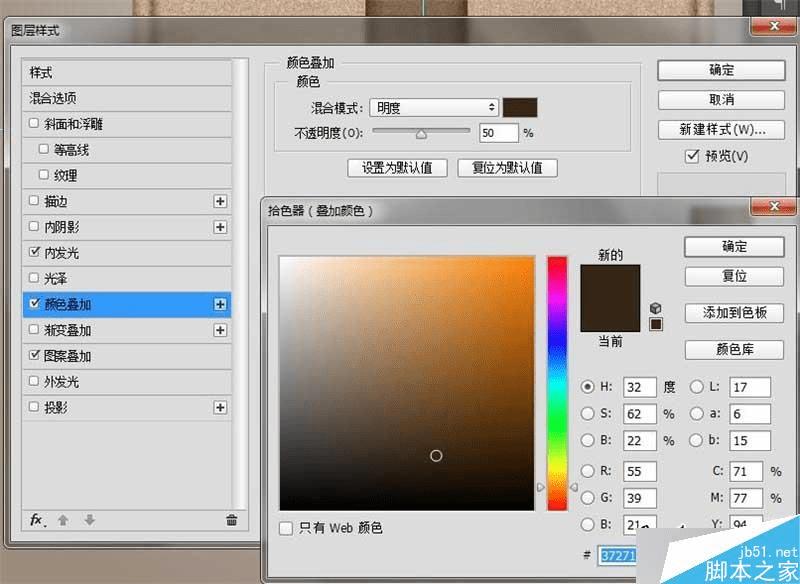Screen dimensions: 800x584
Task: Add another 颜色叠加 effect with plus icon
Action: tap(220, 304)
